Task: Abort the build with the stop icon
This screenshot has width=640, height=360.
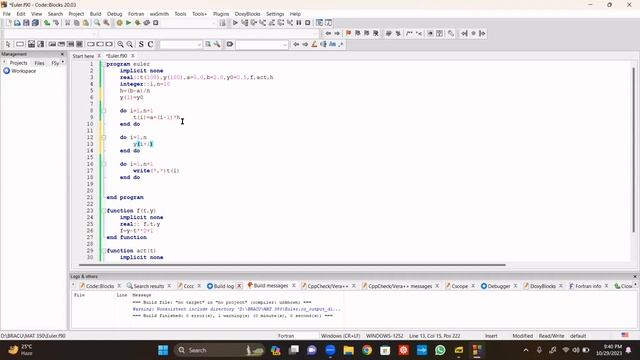Action: pos(156,23)
